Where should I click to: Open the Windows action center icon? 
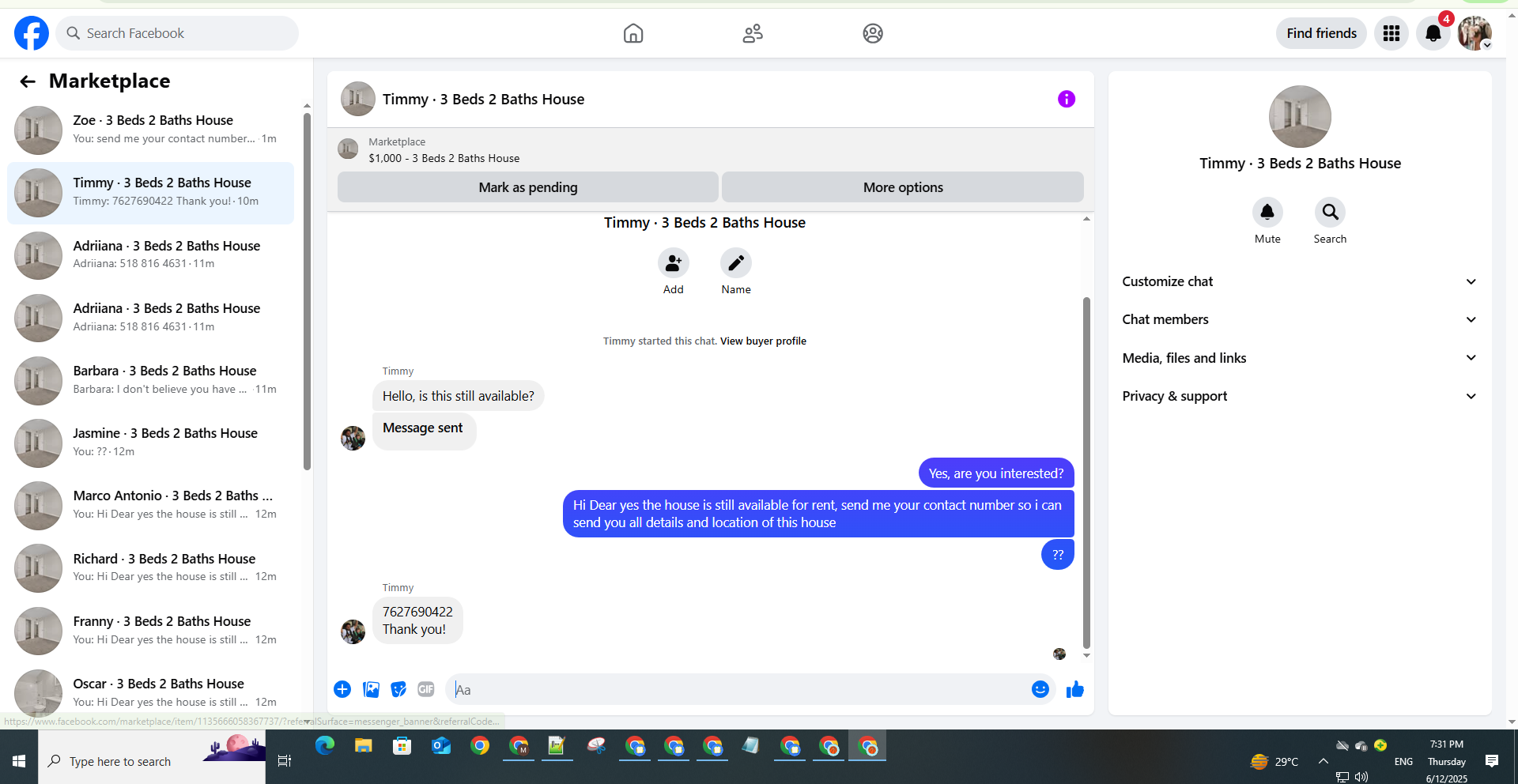[1492, 761]
